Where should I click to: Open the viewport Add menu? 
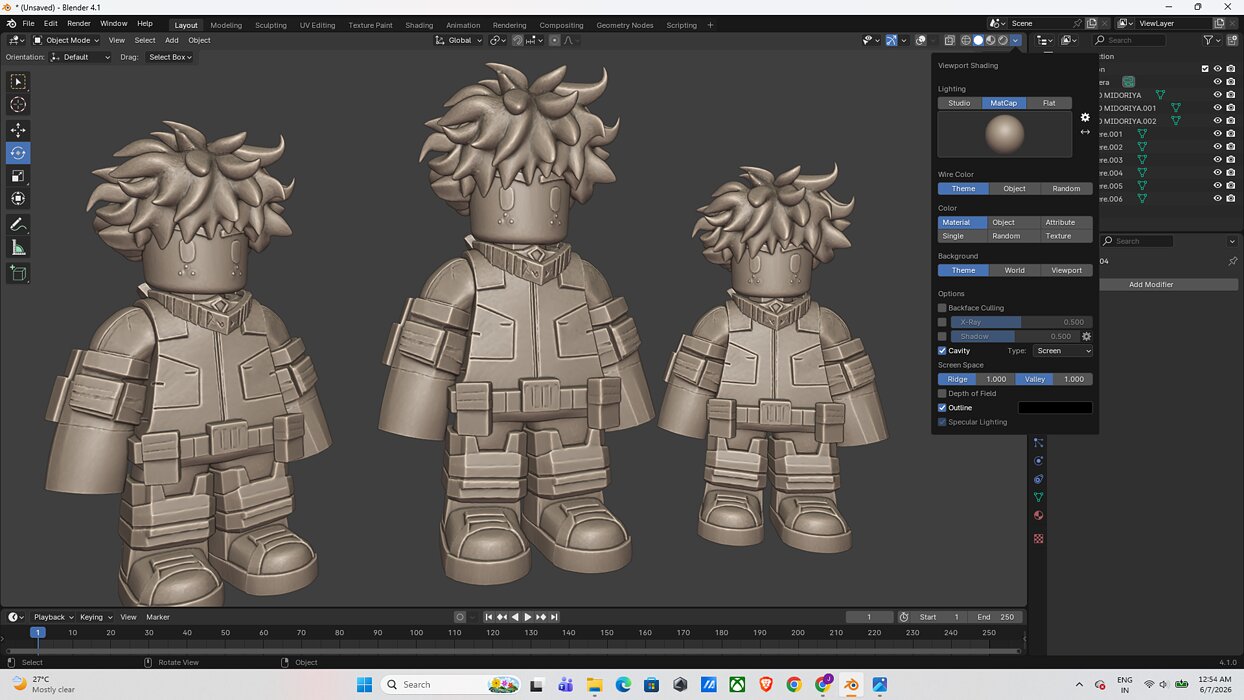171,40
